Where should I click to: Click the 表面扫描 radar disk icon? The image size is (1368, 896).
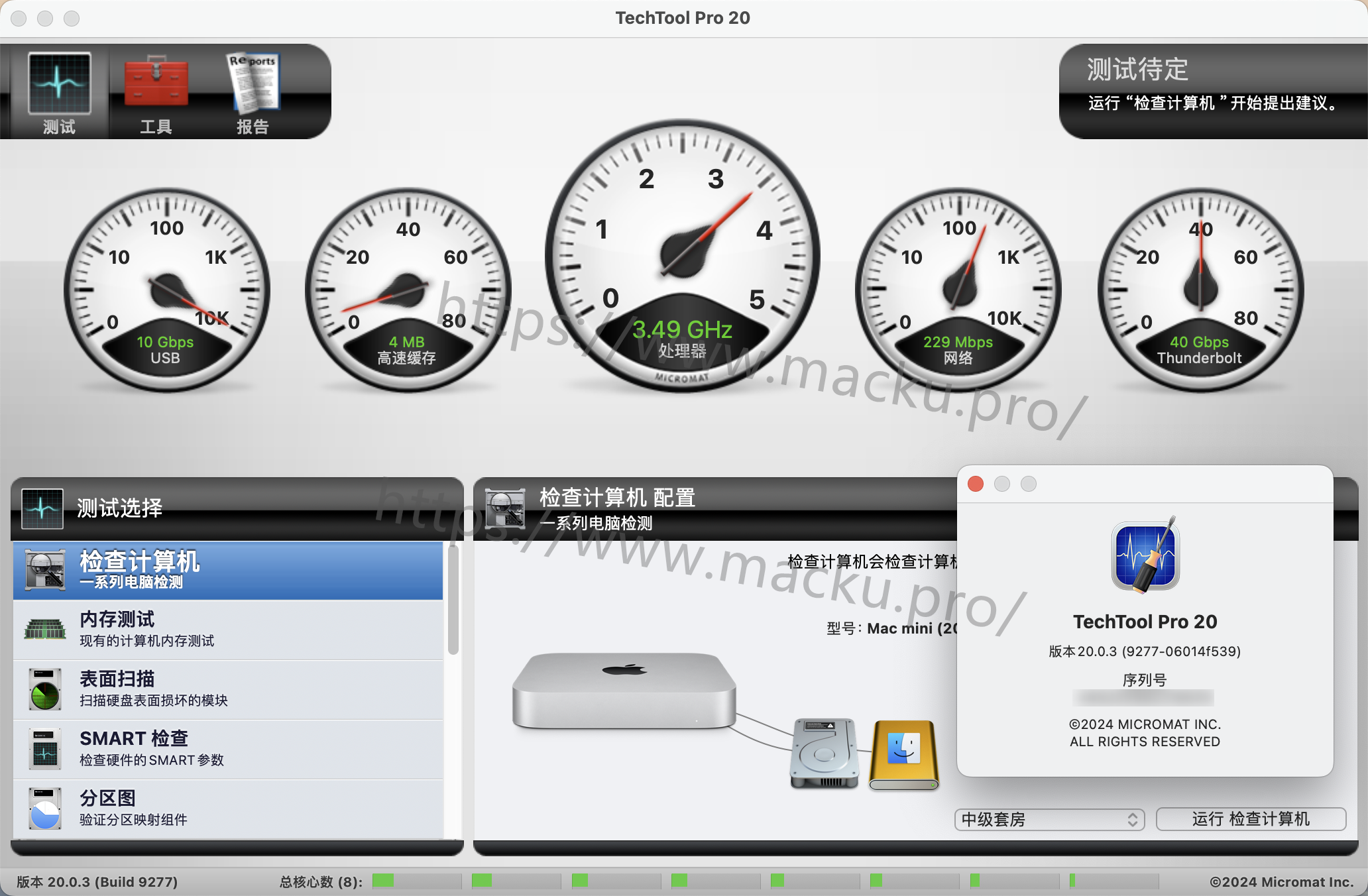45,689
